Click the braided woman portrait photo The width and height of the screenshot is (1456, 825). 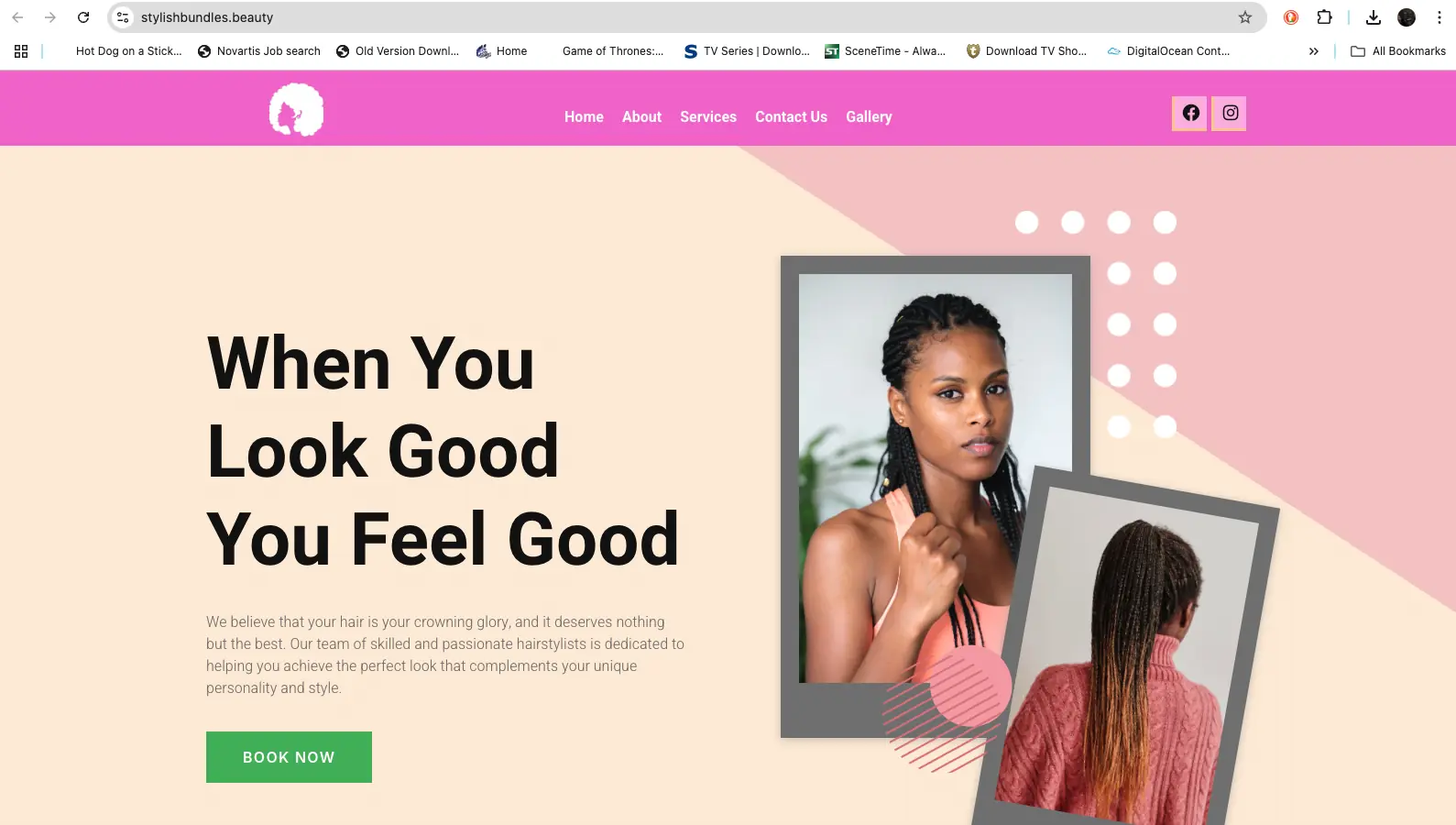coord(935,478)
